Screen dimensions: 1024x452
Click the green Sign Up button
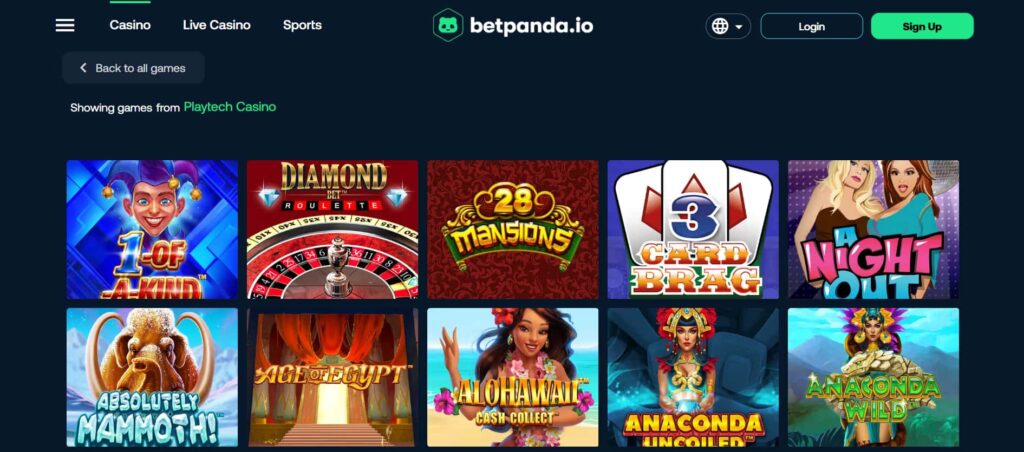point(922,26)
